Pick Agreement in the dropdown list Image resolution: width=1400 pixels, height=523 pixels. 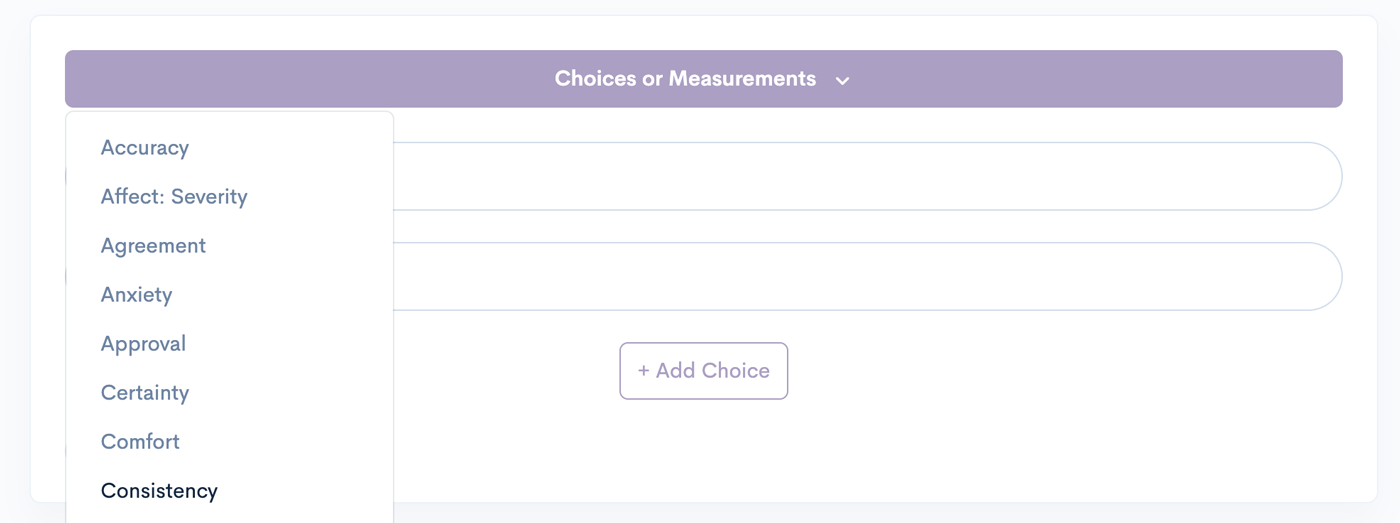coord(153,246)
